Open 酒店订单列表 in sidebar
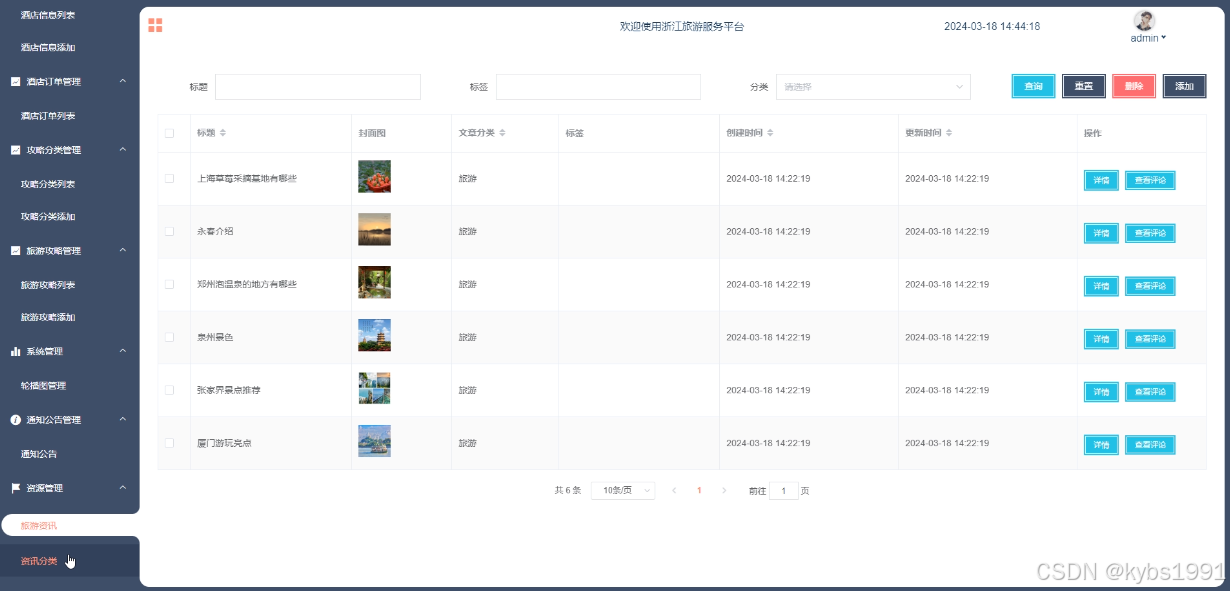 click(48, 116)
